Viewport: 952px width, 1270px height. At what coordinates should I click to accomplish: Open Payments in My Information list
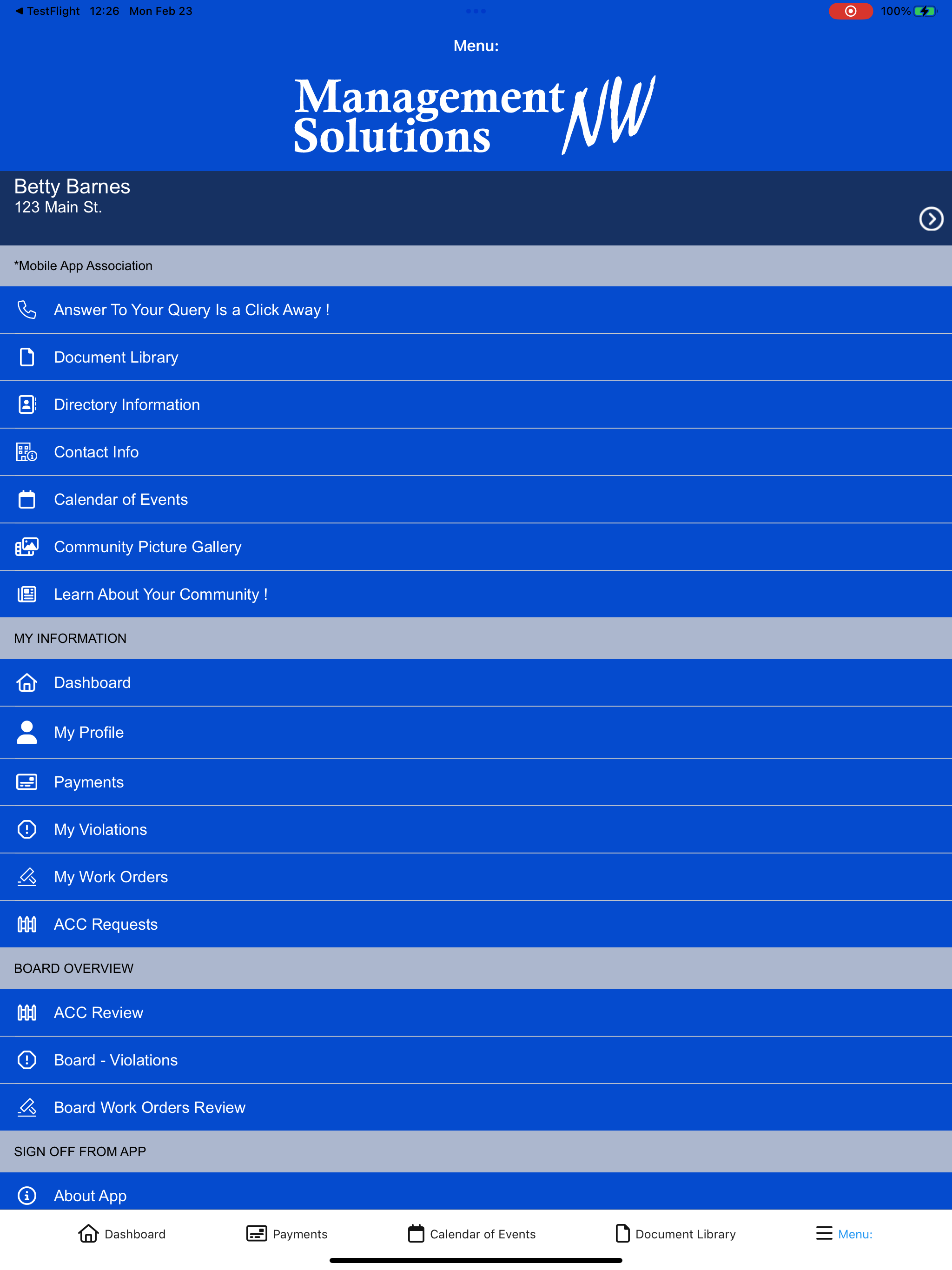pyautogui.click(x=476, y=782)
